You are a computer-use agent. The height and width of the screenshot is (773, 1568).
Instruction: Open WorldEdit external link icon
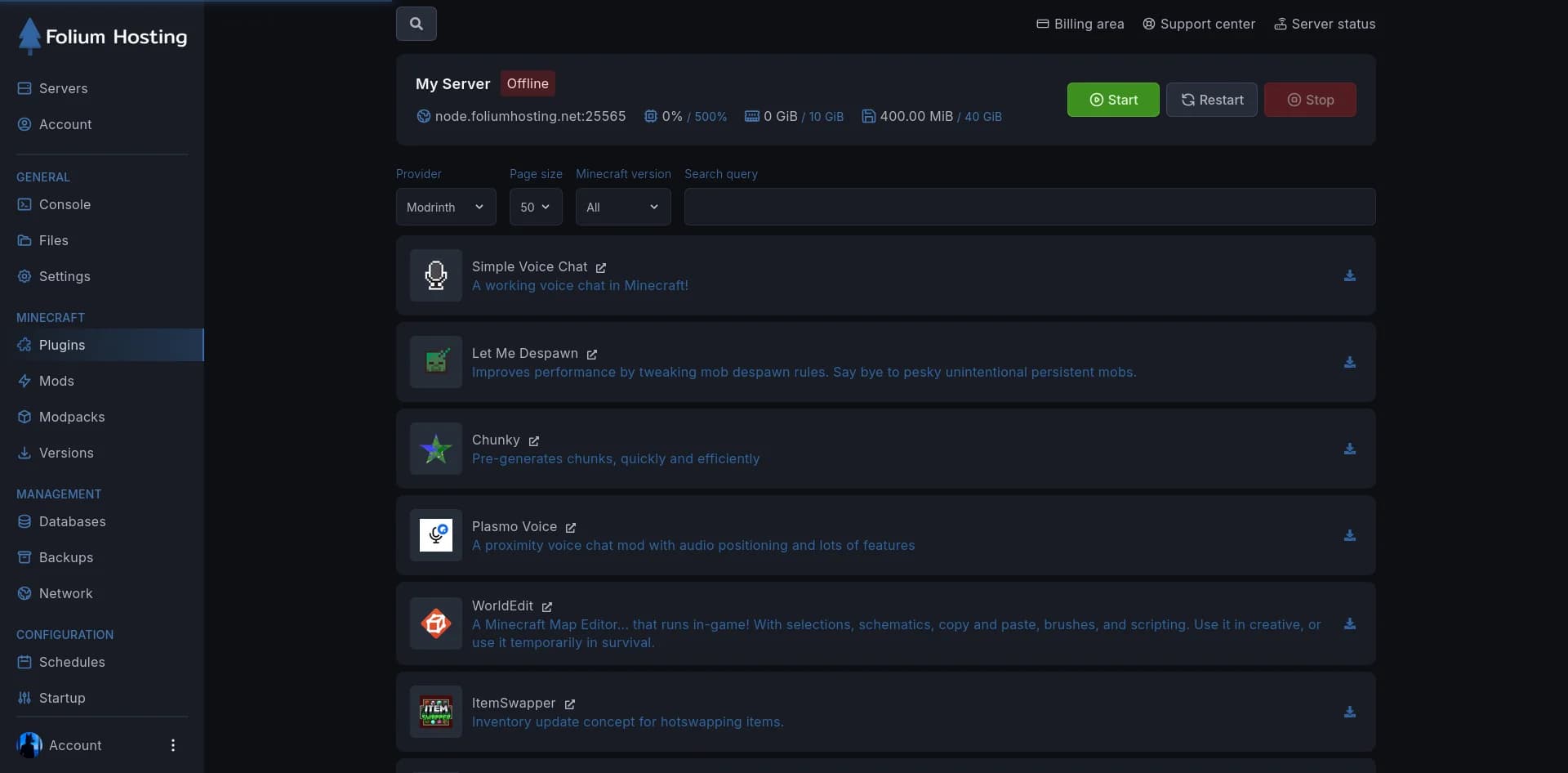(x=547, y=607)
